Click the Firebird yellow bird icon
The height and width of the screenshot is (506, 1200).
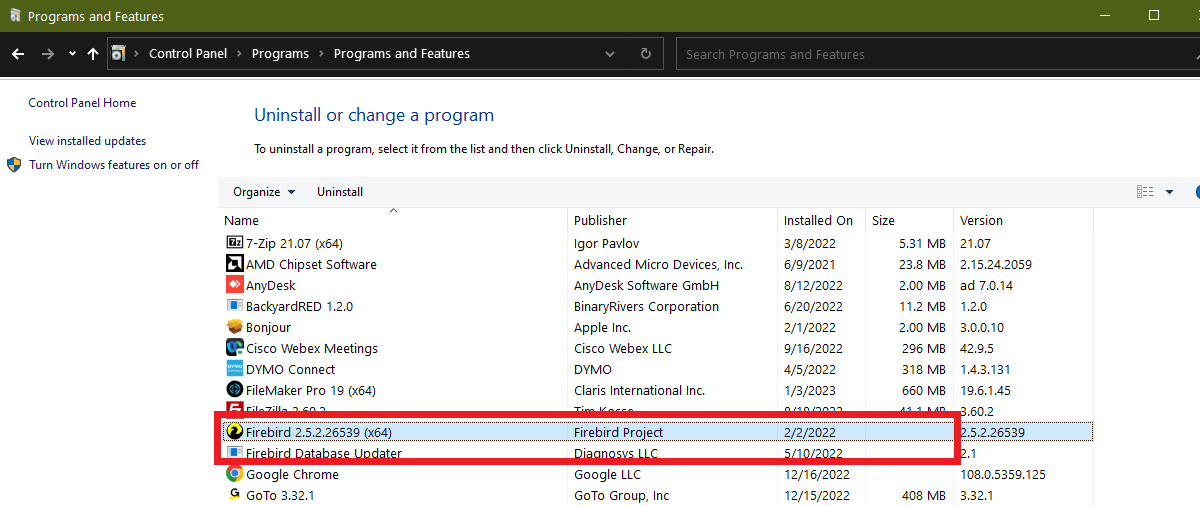(235, 432)
